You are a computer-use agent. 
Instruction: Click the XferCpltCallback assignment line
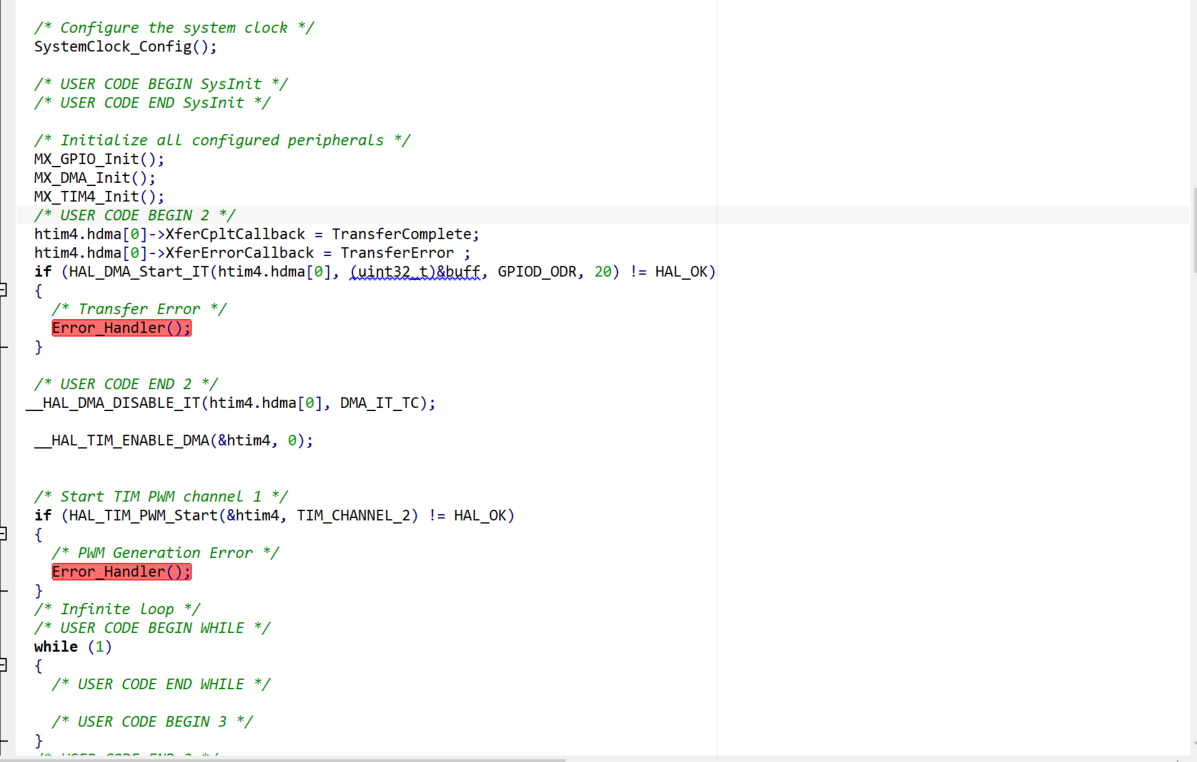point(256,234)
